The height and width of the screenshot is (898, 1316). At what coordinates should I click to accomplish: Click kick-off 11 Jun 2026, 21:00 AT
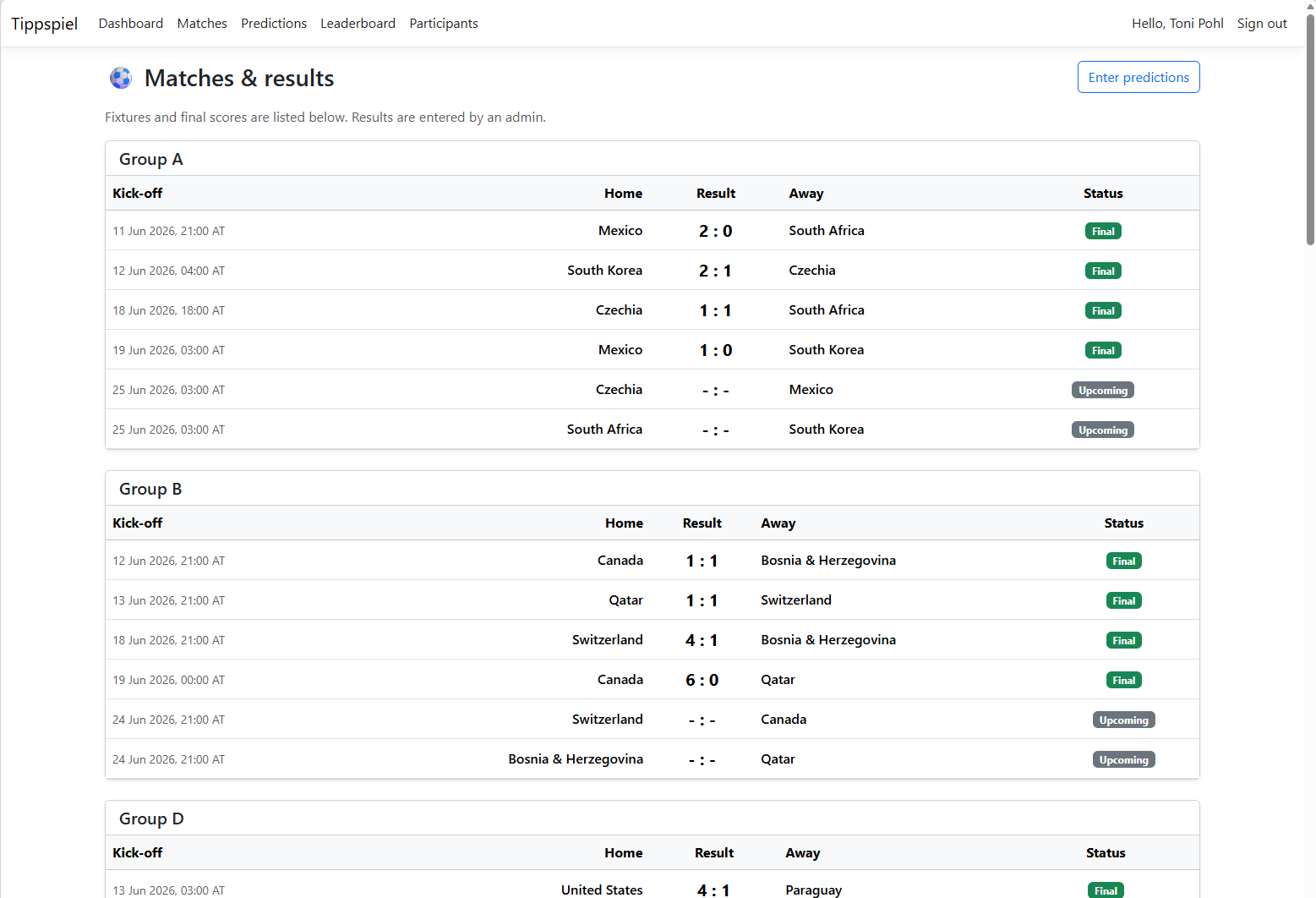pos(169,231)
